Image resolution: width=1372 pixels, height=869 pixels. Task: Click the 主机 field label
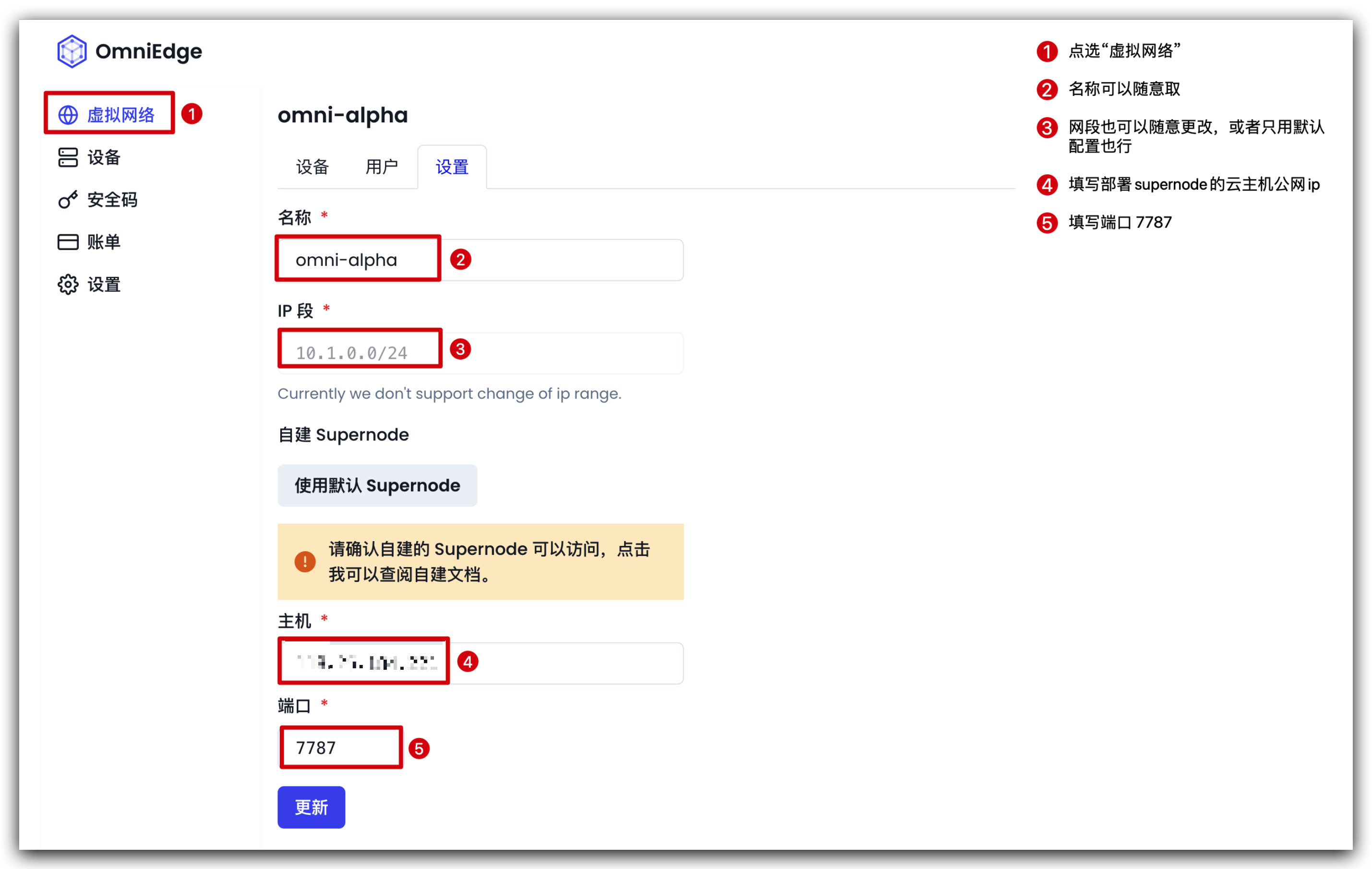[x=295, y=621]
